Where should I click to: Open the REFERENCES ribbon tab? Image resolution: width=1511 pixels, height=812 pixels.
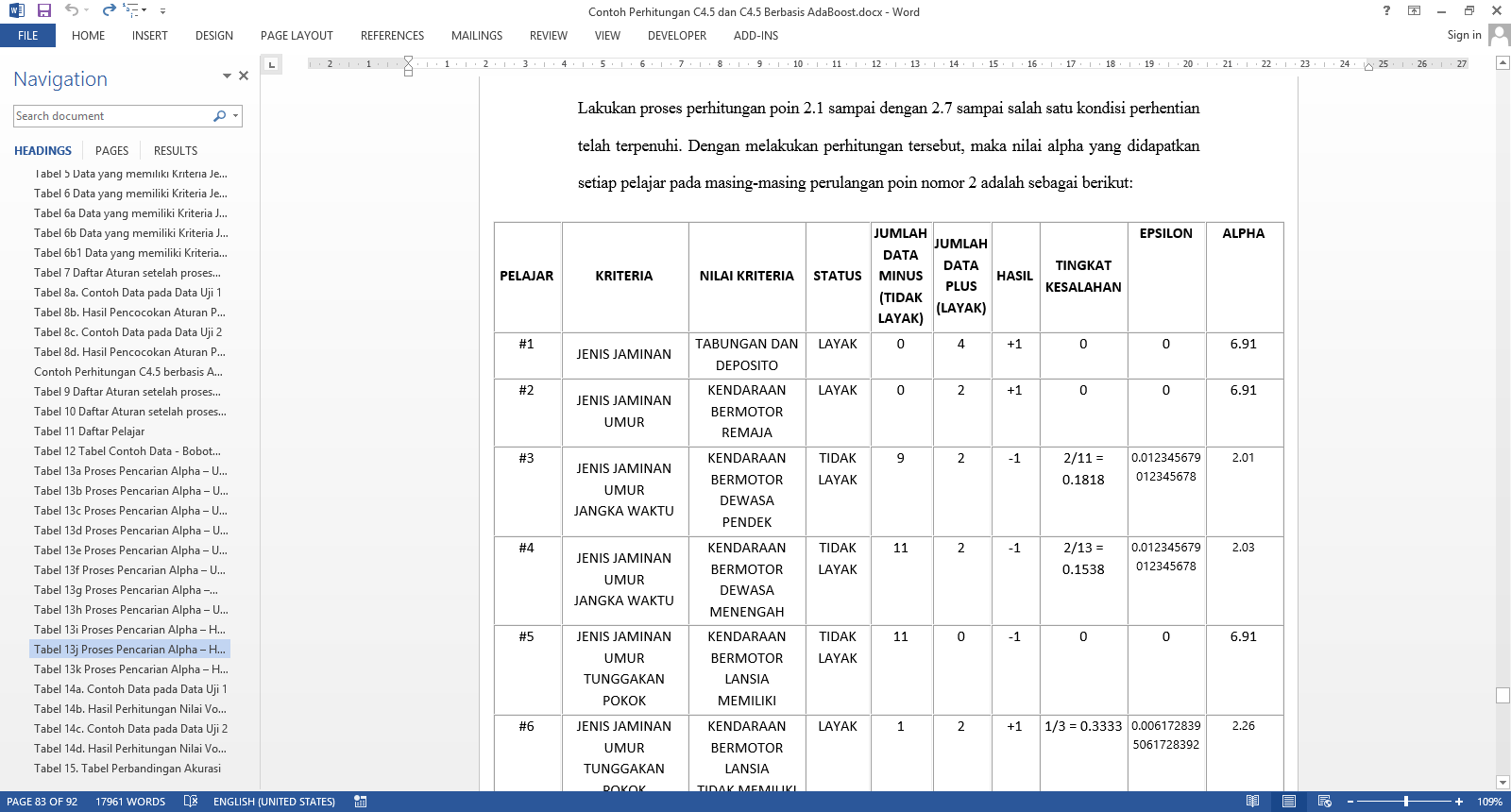pos(392,36)
